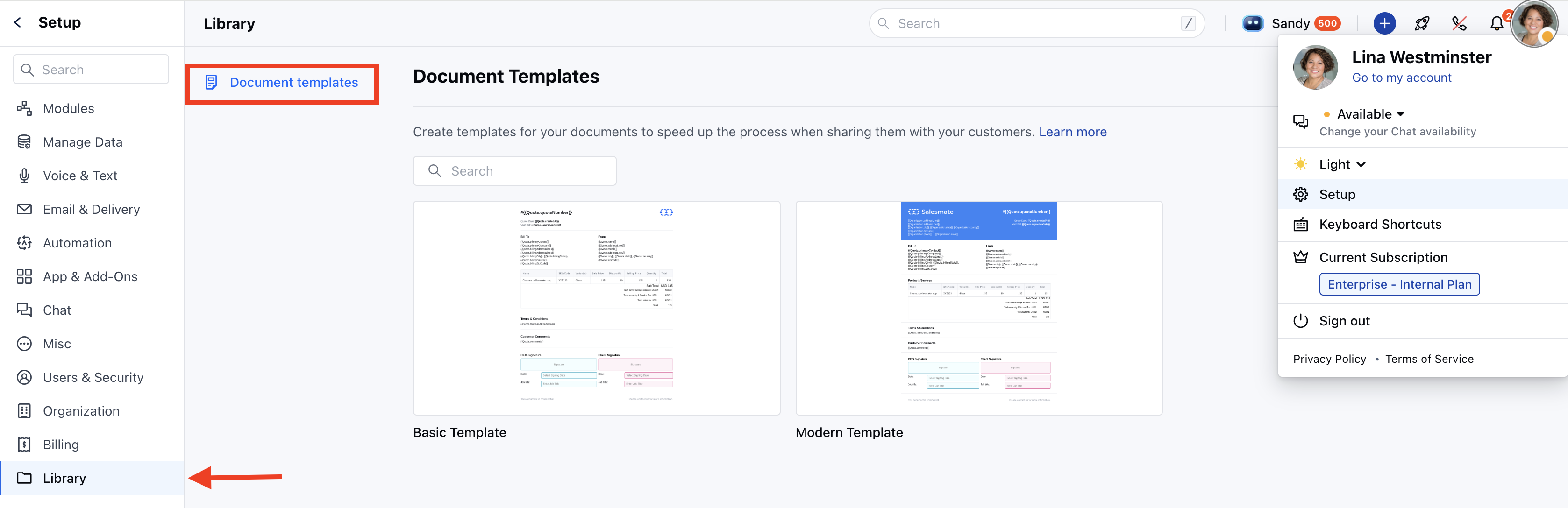
Task: Select the Document templates tab
Action: [x=282, y=84]
